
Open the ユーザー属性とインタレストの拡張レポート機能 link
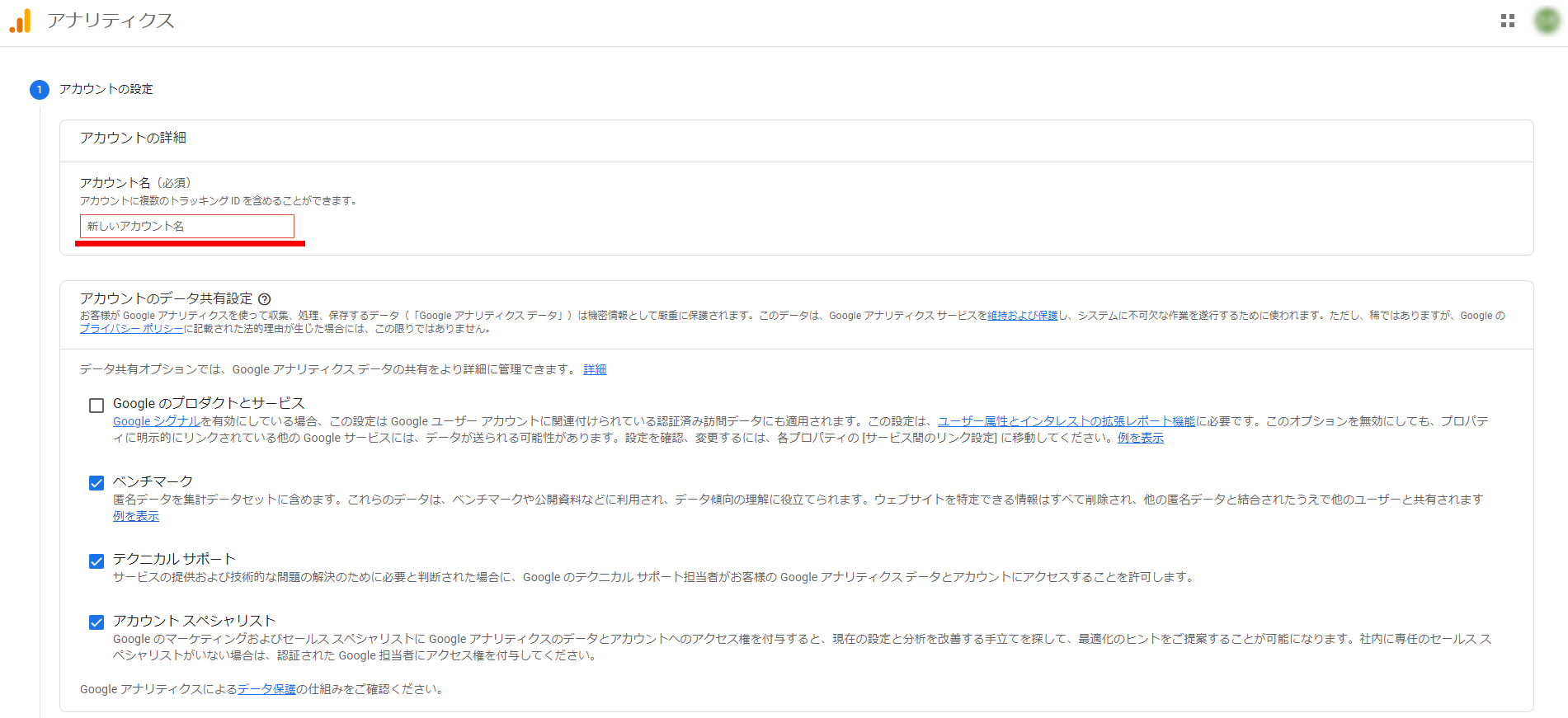click(x=1067, y=421)
